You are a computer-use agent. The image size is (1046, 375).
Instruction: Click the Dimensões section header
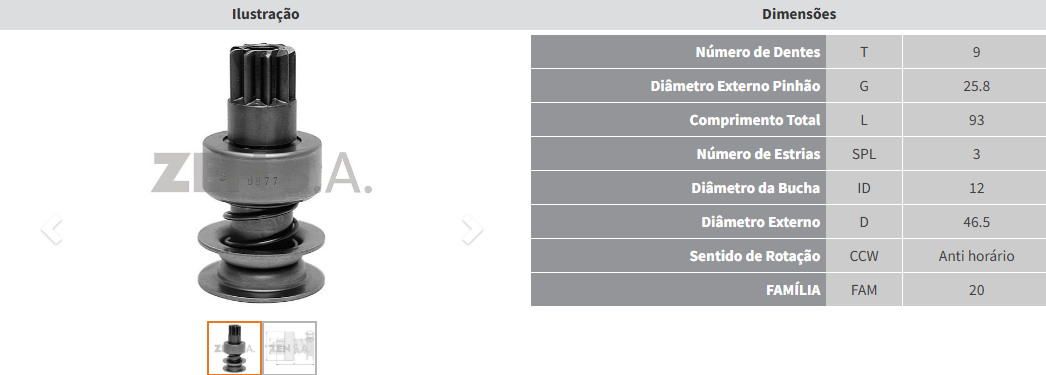(x=799, y=14)
